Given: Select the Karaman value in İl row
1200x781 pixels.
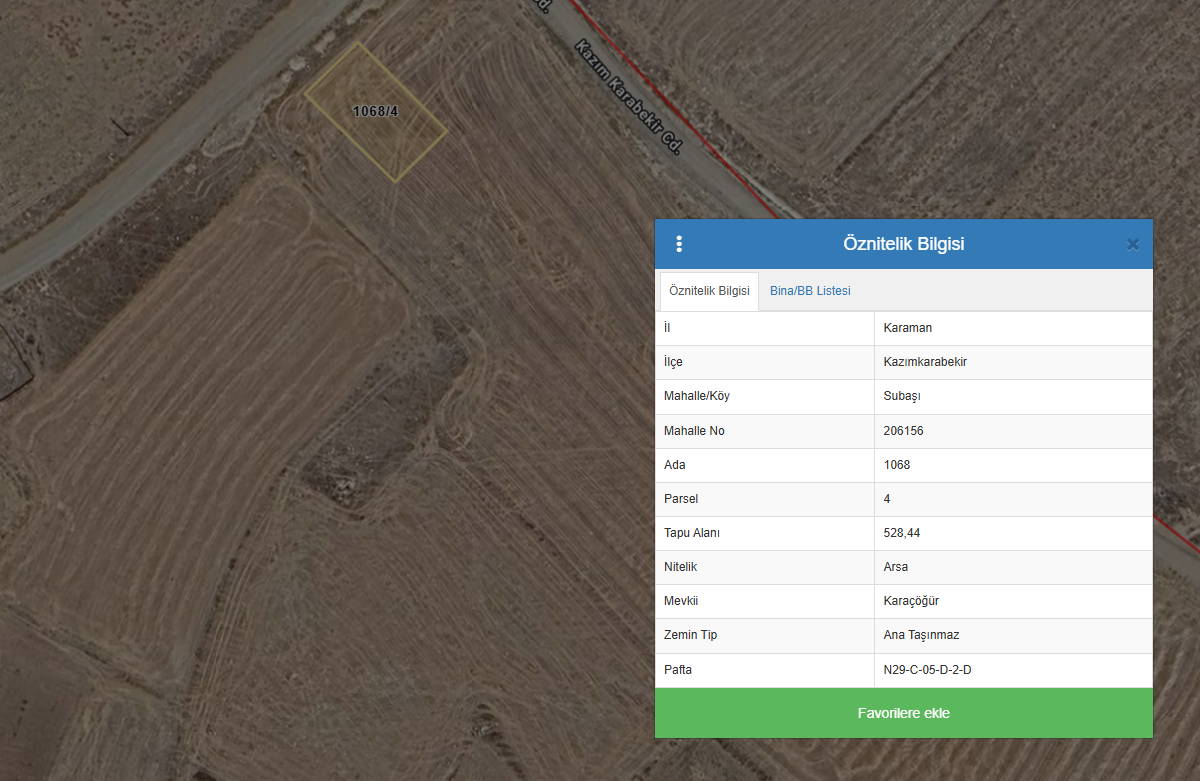Looking at the screenshot, I should point(907,328).
